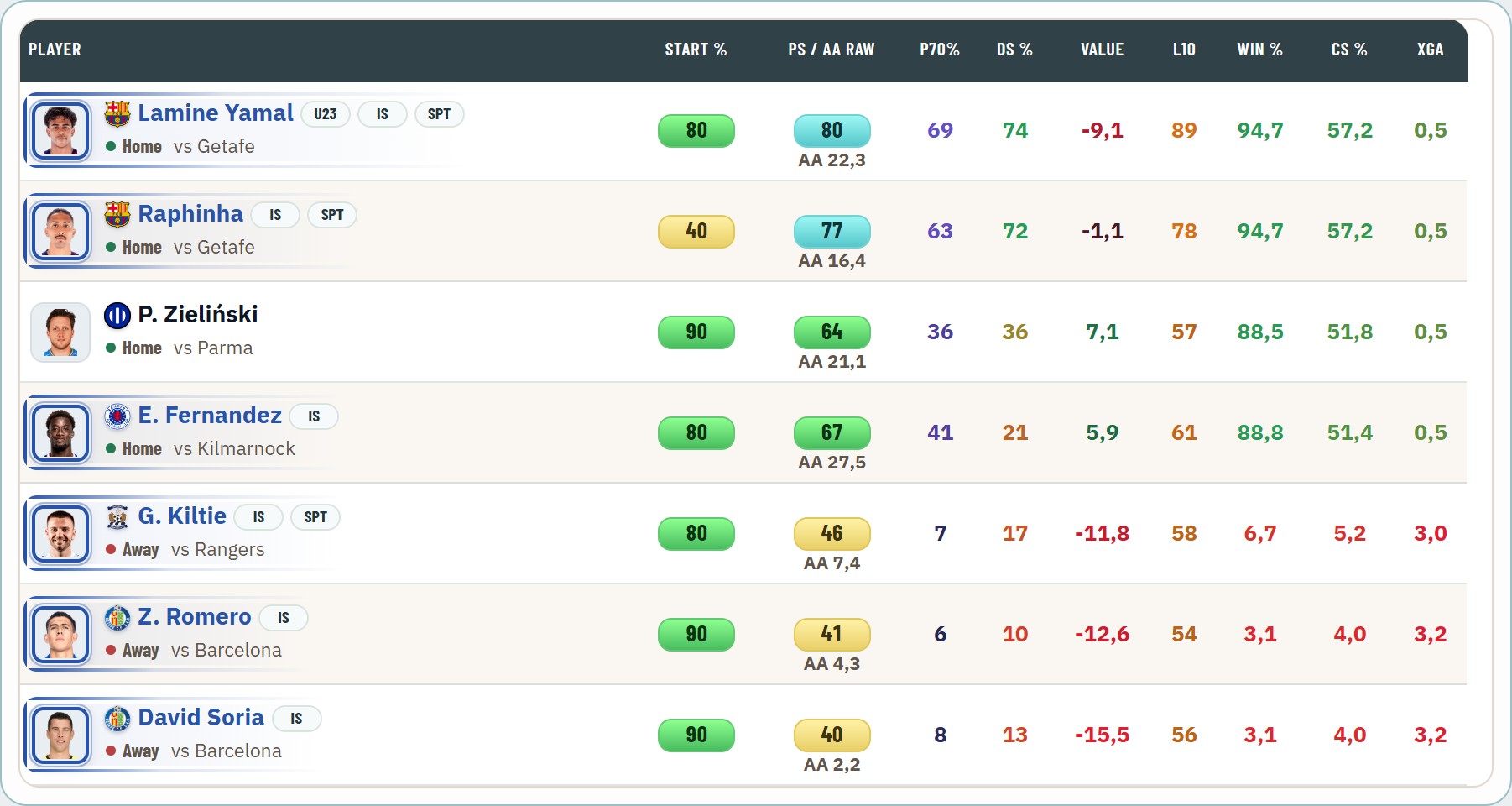
Task: Click Zieliński's green 64 PS badge
Action: pyautogui.click(x=832, y=332)
